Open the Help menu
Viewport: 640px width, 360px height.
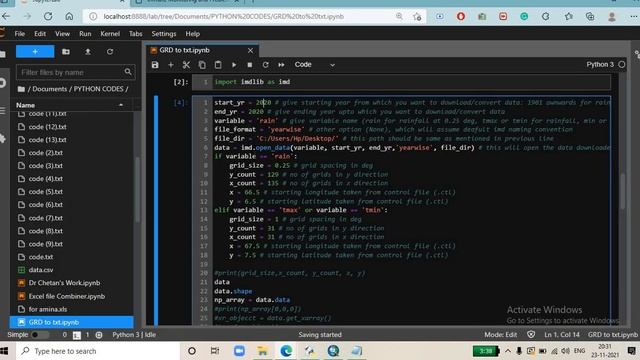pyautogui.click(x=193, y=34)
